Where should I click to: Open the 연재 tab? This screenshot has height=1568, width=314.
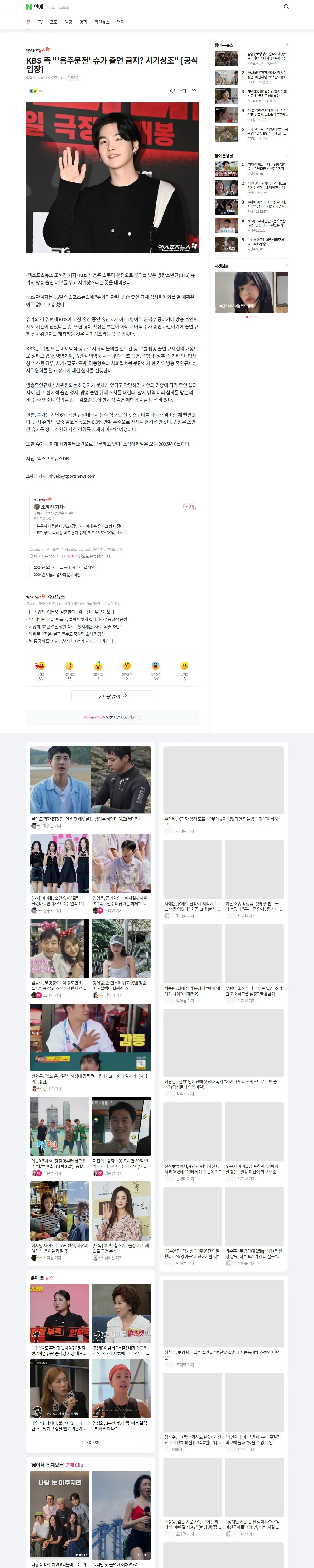(x=121, y=22)
